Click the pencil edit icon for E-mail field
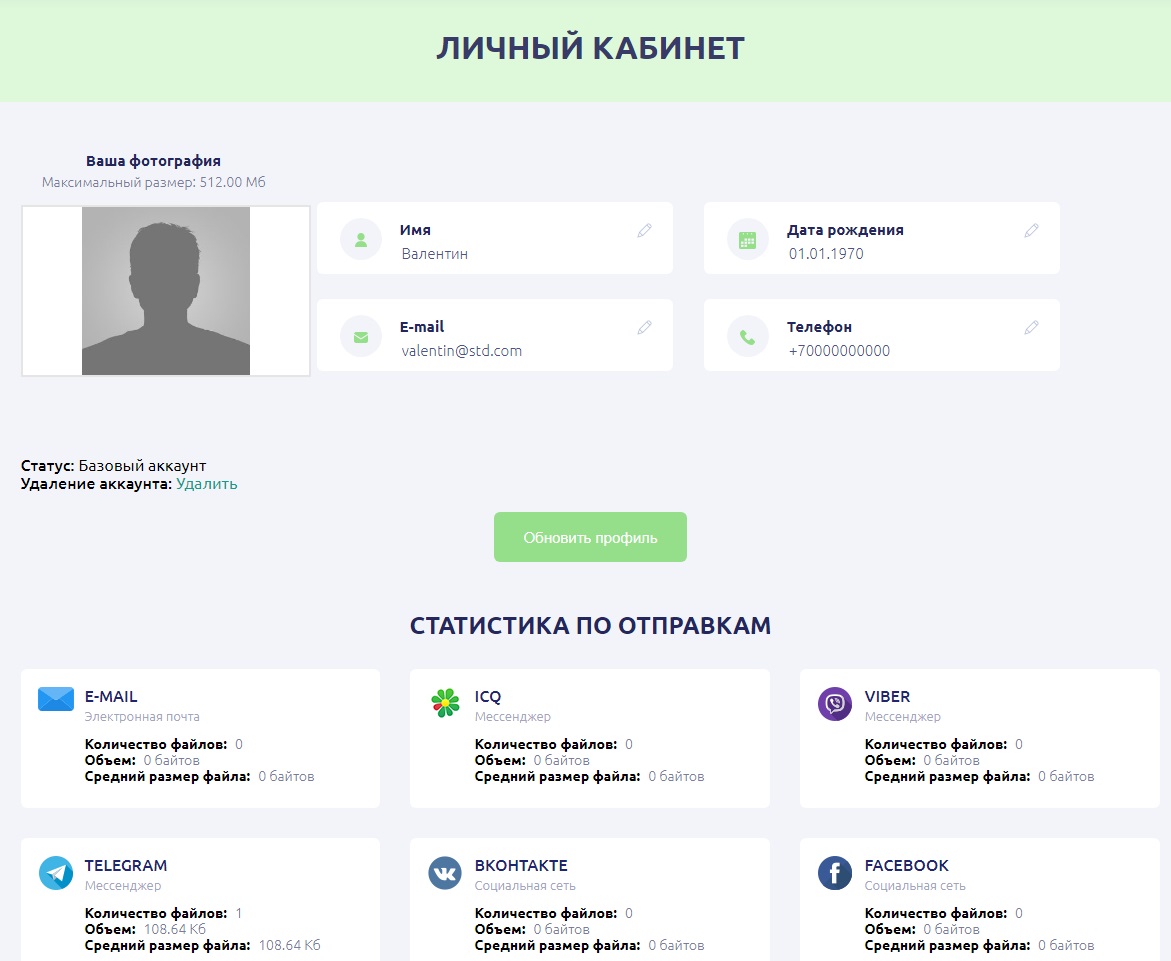Screen dimensions: 1171x961 (644, 327)
